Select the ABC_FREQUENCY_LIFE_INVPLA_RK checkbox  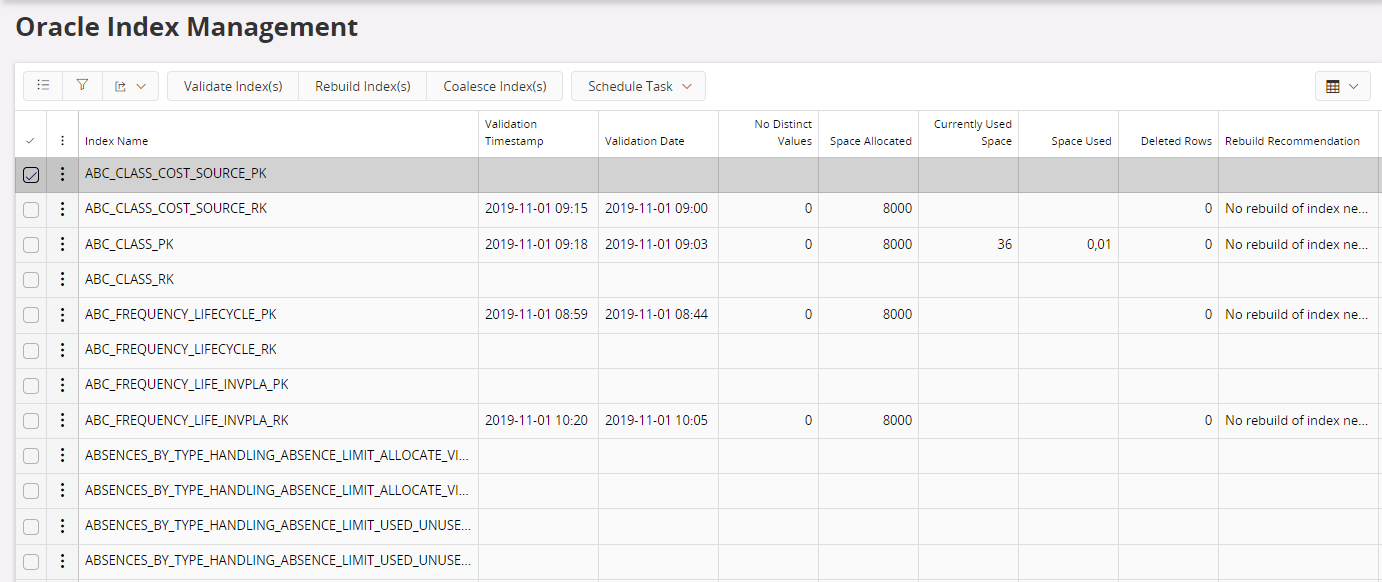(x=30, y=420)
